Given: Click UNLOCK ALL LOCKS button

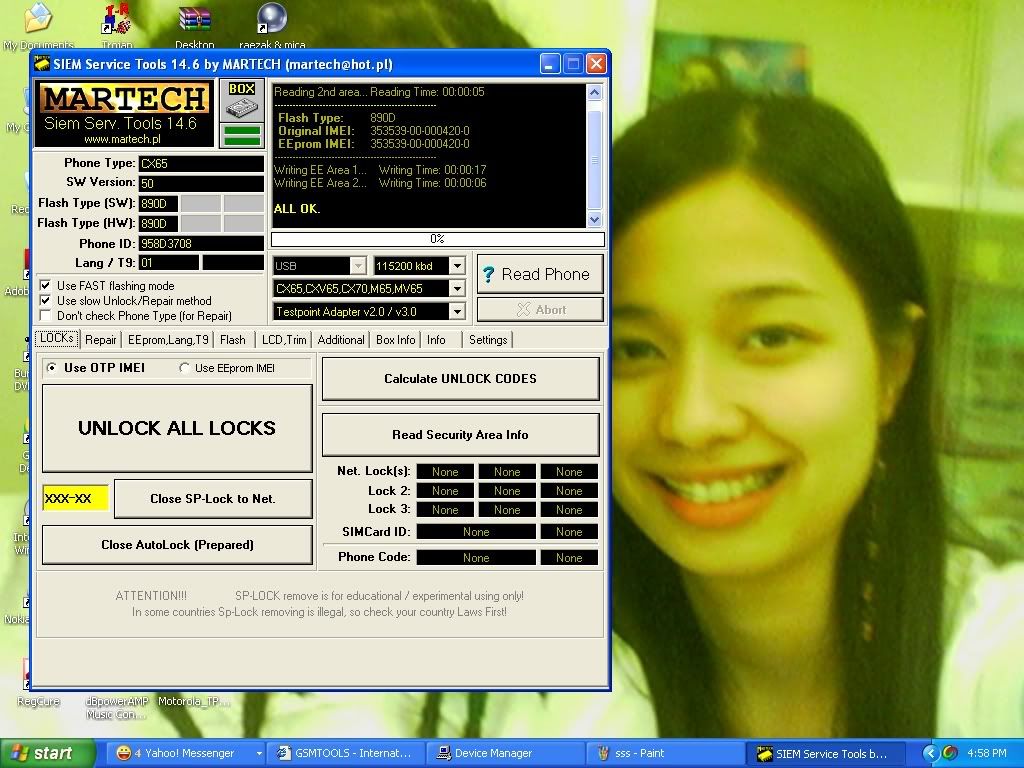Looking at the screenshot, I should pos(177,428).
